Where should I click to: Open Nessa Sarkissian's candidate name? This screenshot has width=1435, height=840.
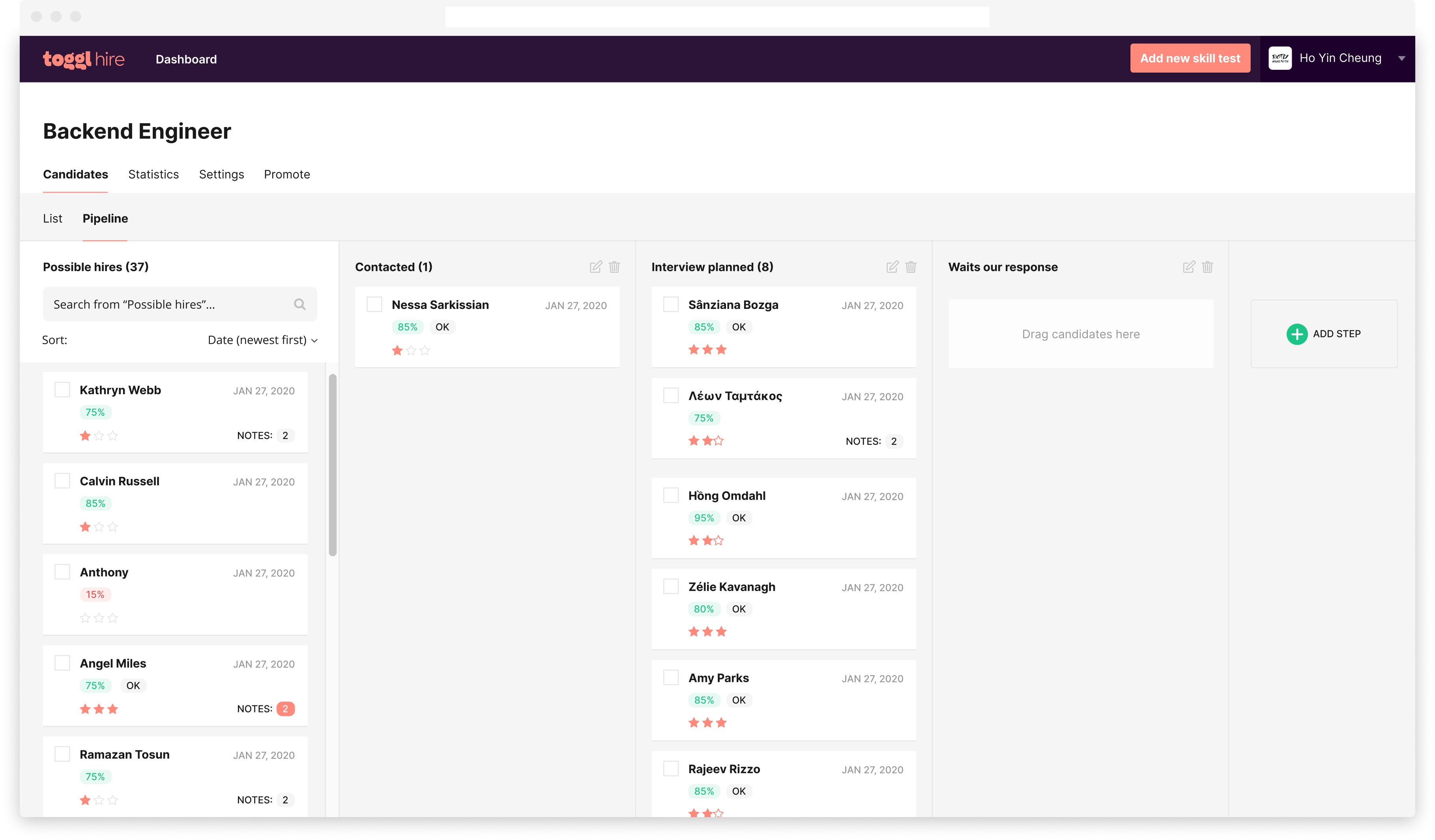(440, 305)
